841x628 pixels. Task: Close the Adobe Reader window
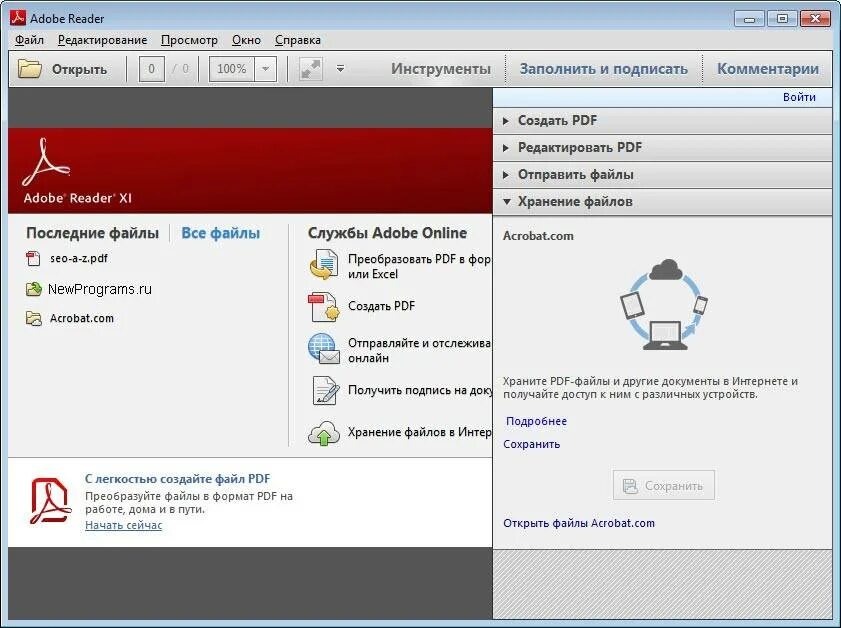815,19
